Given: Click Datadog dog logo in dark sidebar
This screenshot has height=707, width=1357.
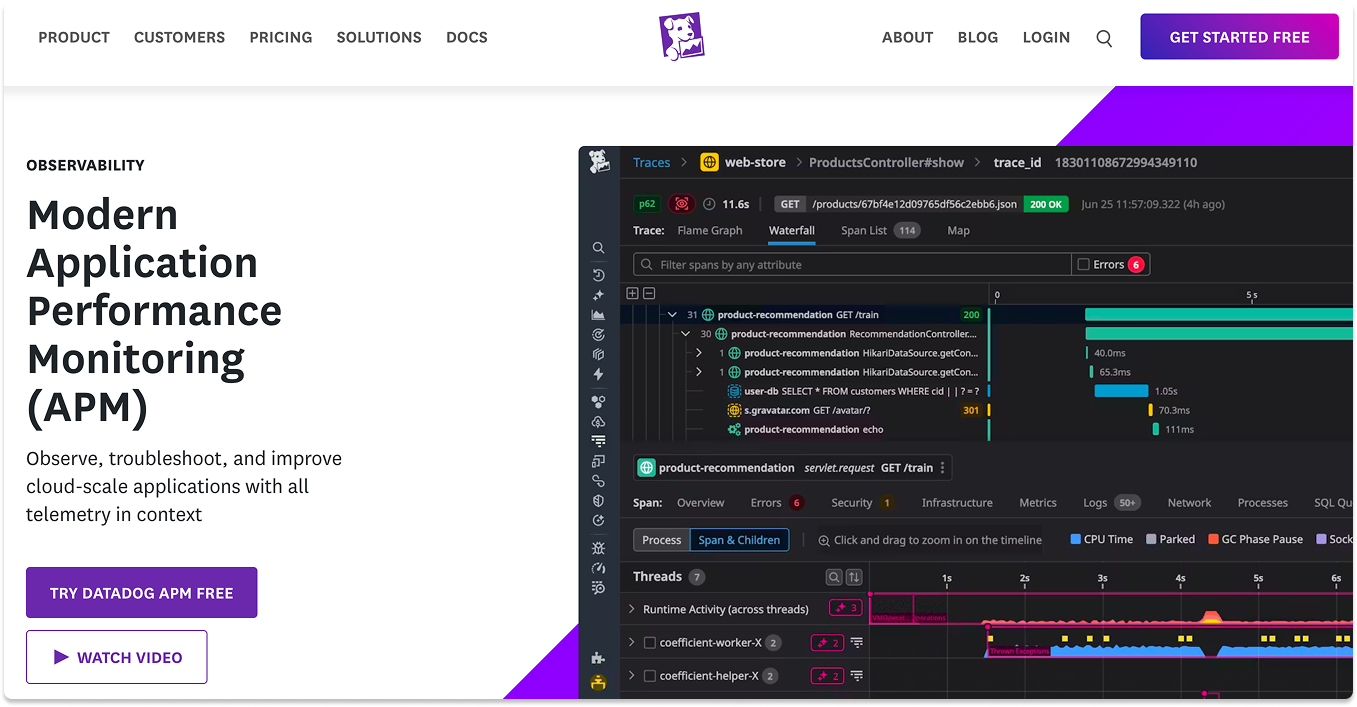Looking at the screenshot, I should [x=599, y=162].
